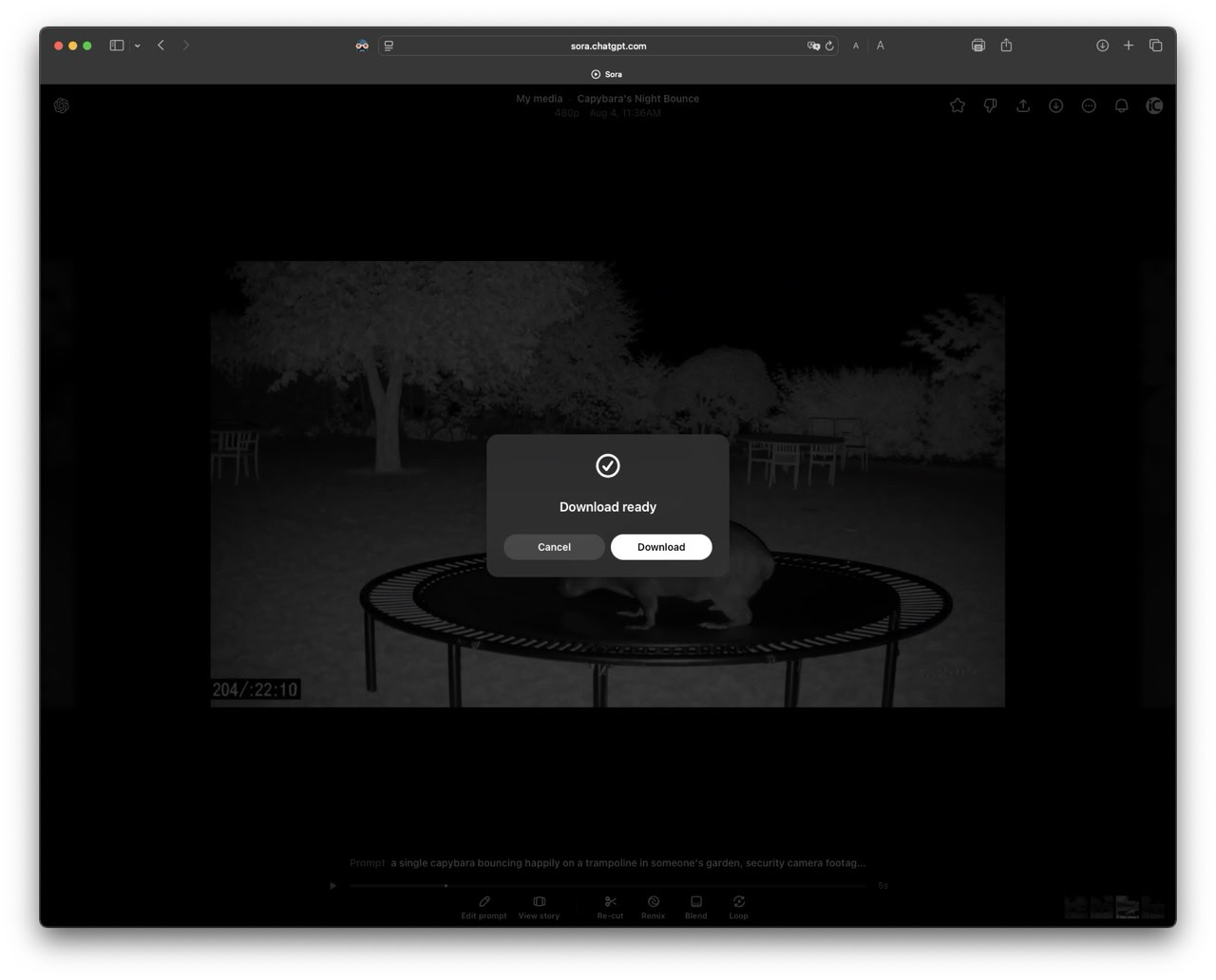
Task: Click the OpenAI logo icon
Action: 62,105
